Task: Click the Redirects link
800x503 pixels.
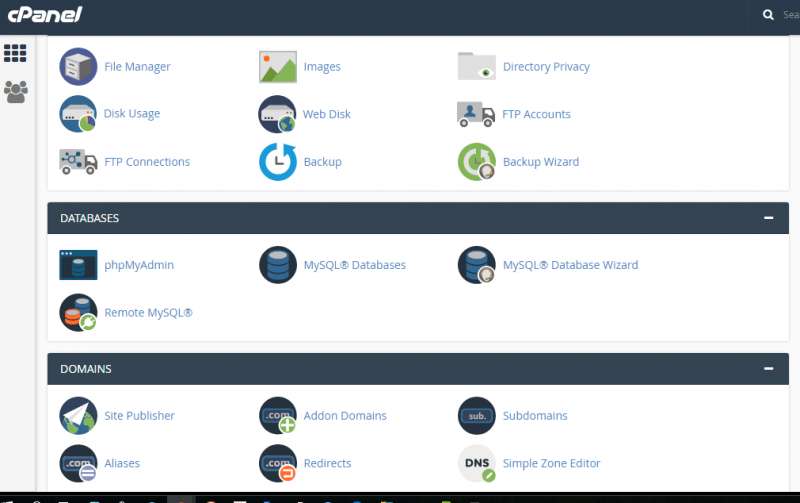Action: click(327, 464)
